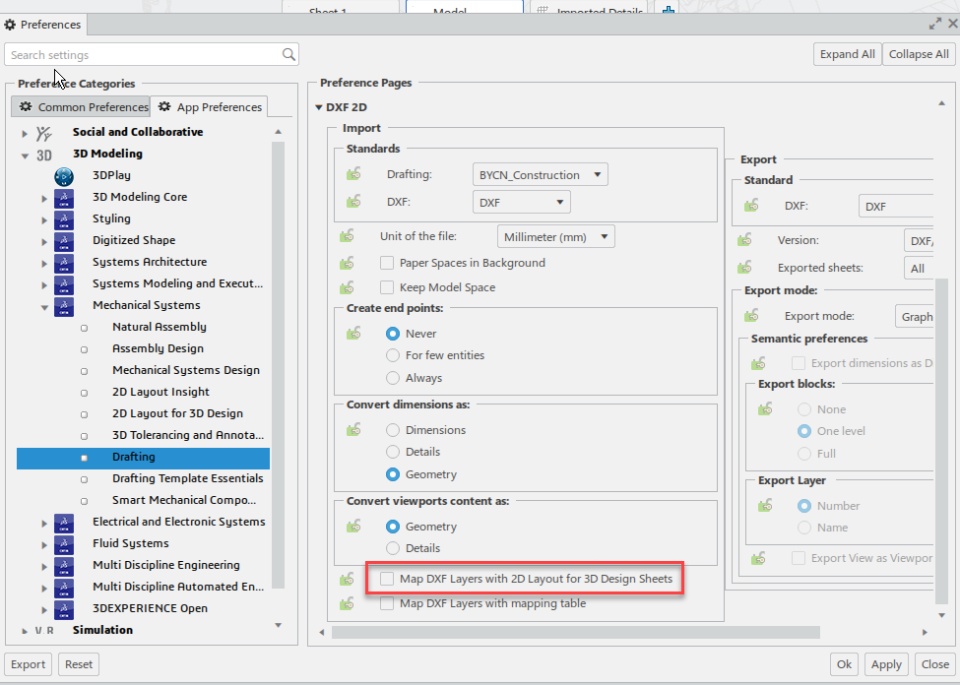Click the Fluid Systems icon
The height and width of the screenshot is (685, 960).
[64, 544]
